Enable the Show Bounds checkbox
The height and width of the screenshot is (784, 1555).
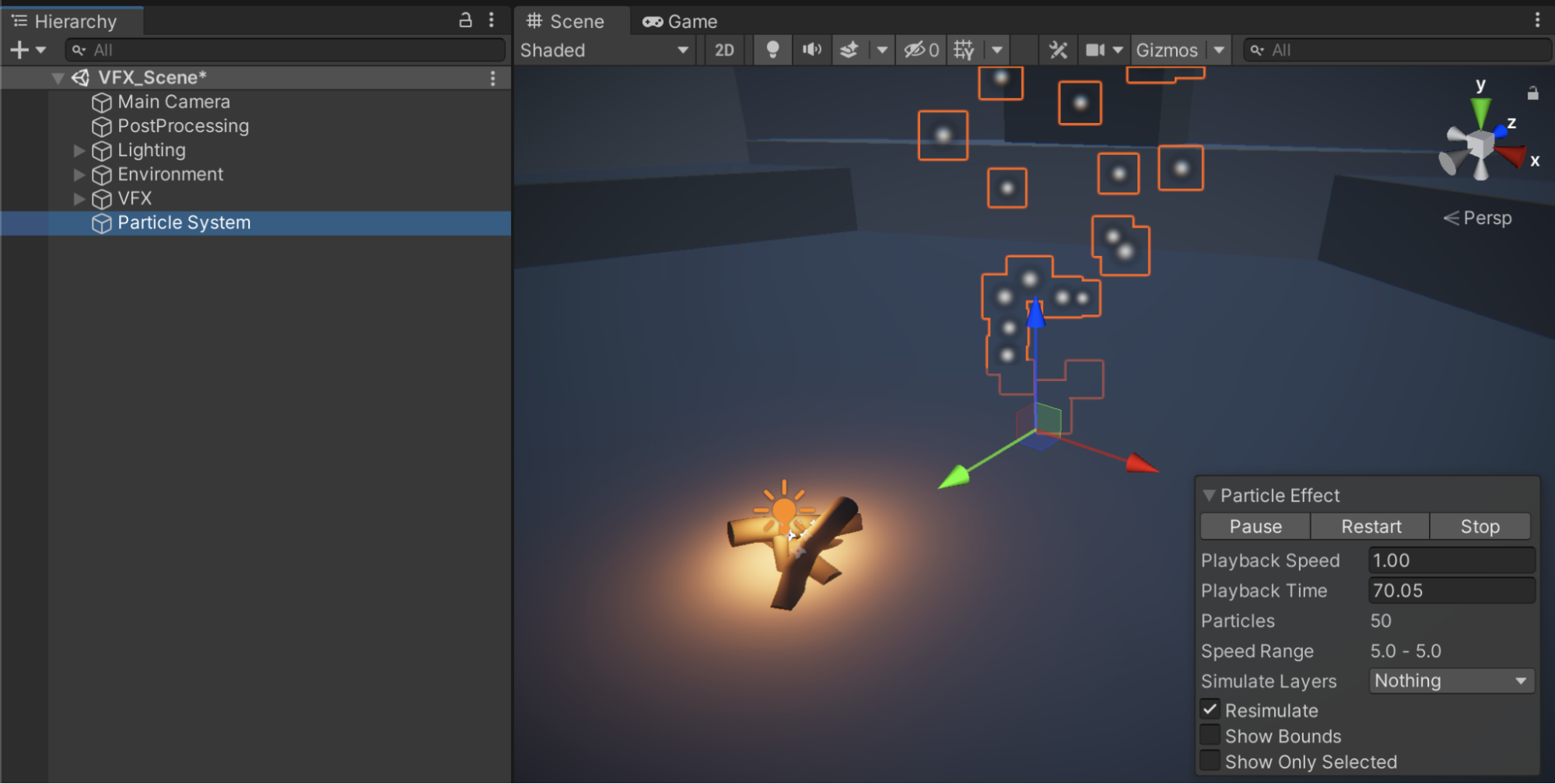tap(1210, 736)
